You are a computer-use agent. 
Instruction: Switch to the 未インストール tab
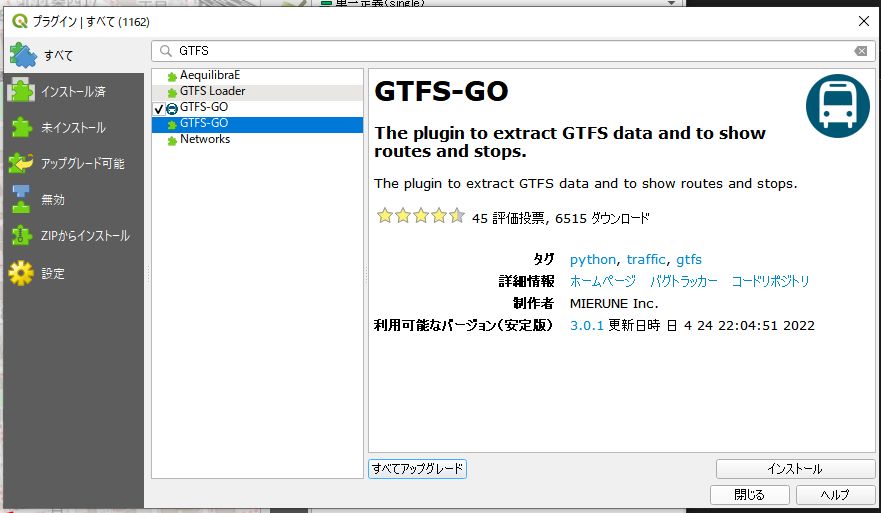(74, 128)
